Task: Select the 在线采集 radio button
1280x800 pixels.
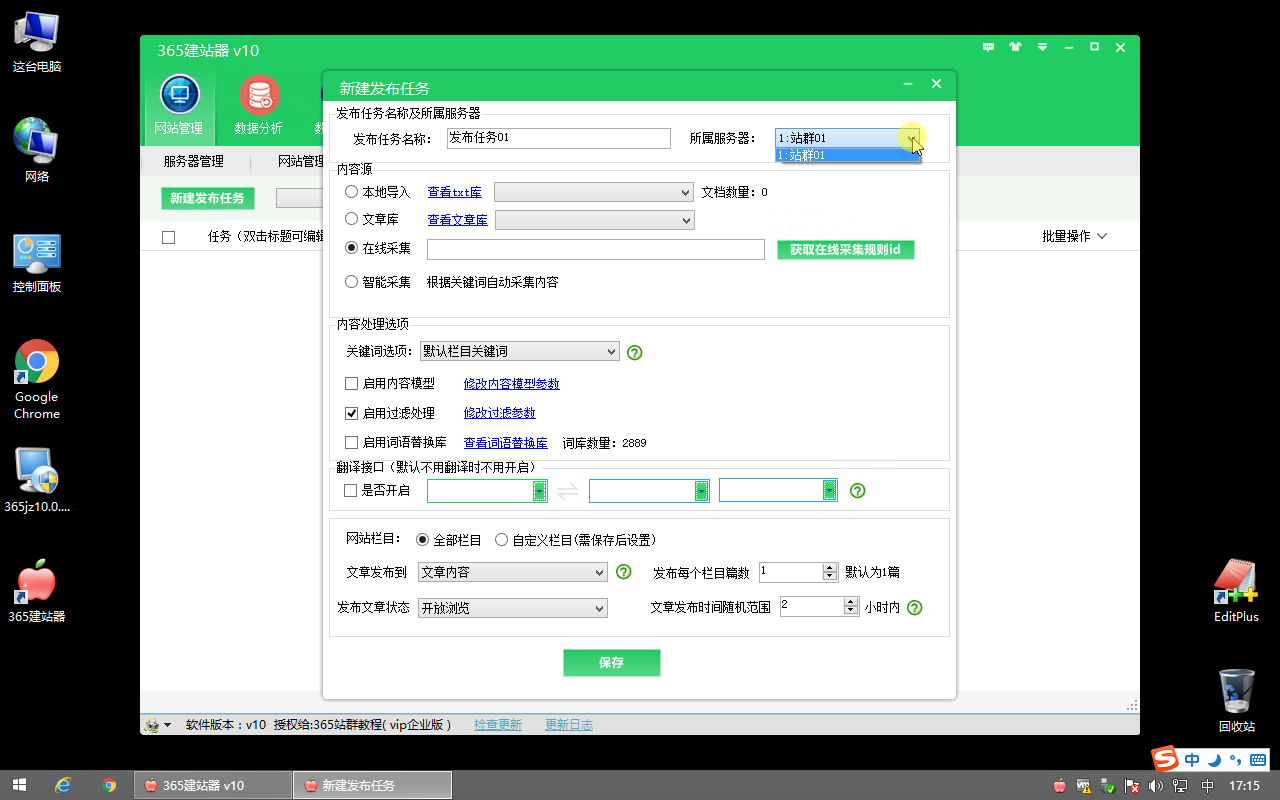Action: click(x=352, y=248)
